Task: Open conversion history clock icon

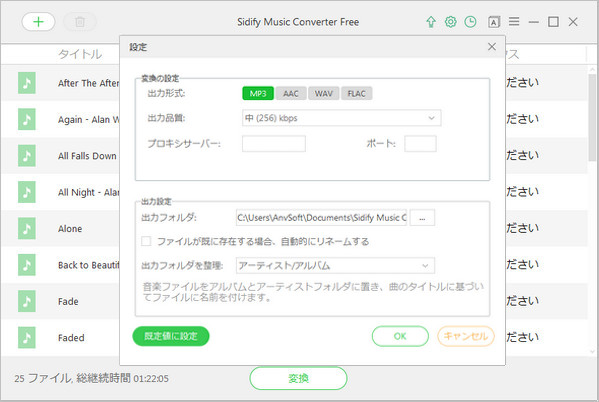Action: point(470,22)
